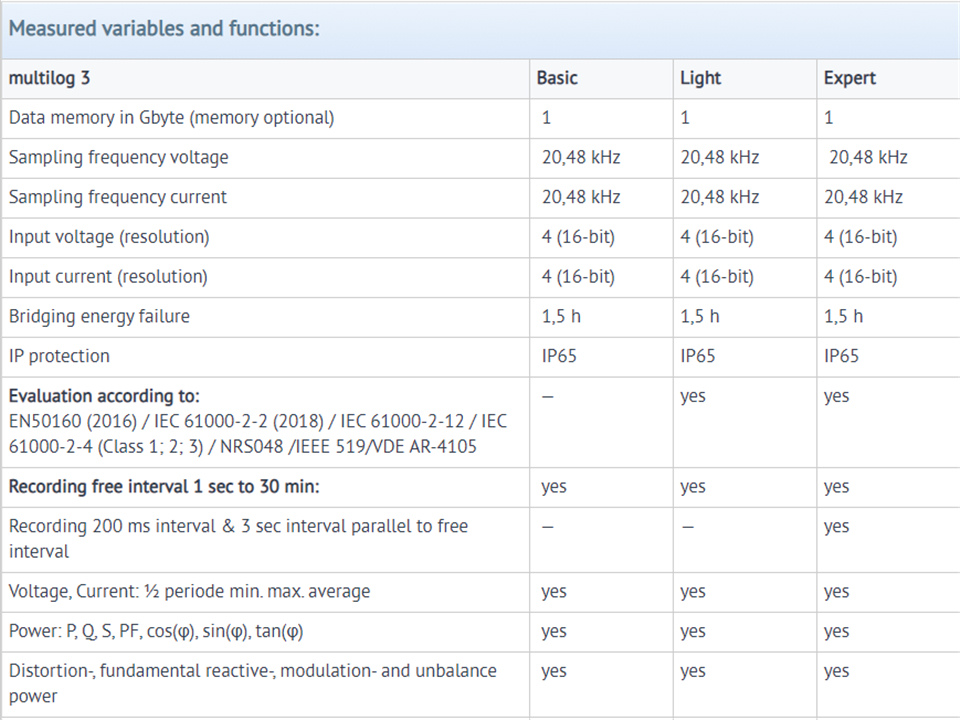Image resolution: width=960 pixels, height=720 pixels.
Task: Select the 'Sampling frequency current' row label
Action: (x=118, y=197)
